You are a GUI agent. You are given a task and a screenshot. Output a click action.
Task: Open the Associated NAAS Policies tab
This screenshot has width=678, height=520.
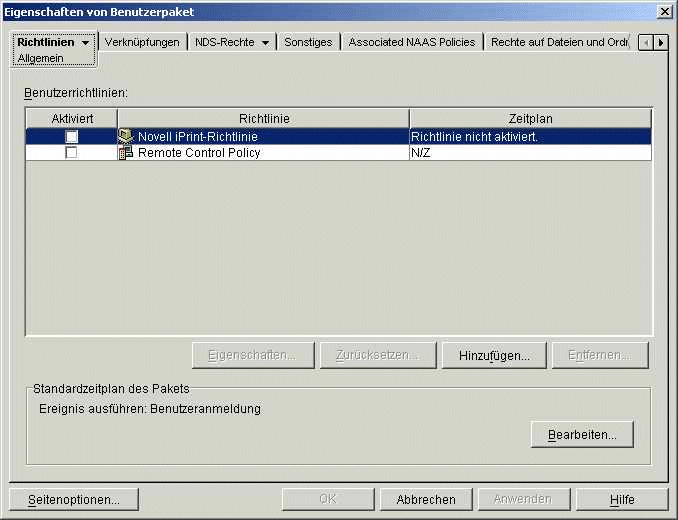pyautogui.click(x=412, y=42)
